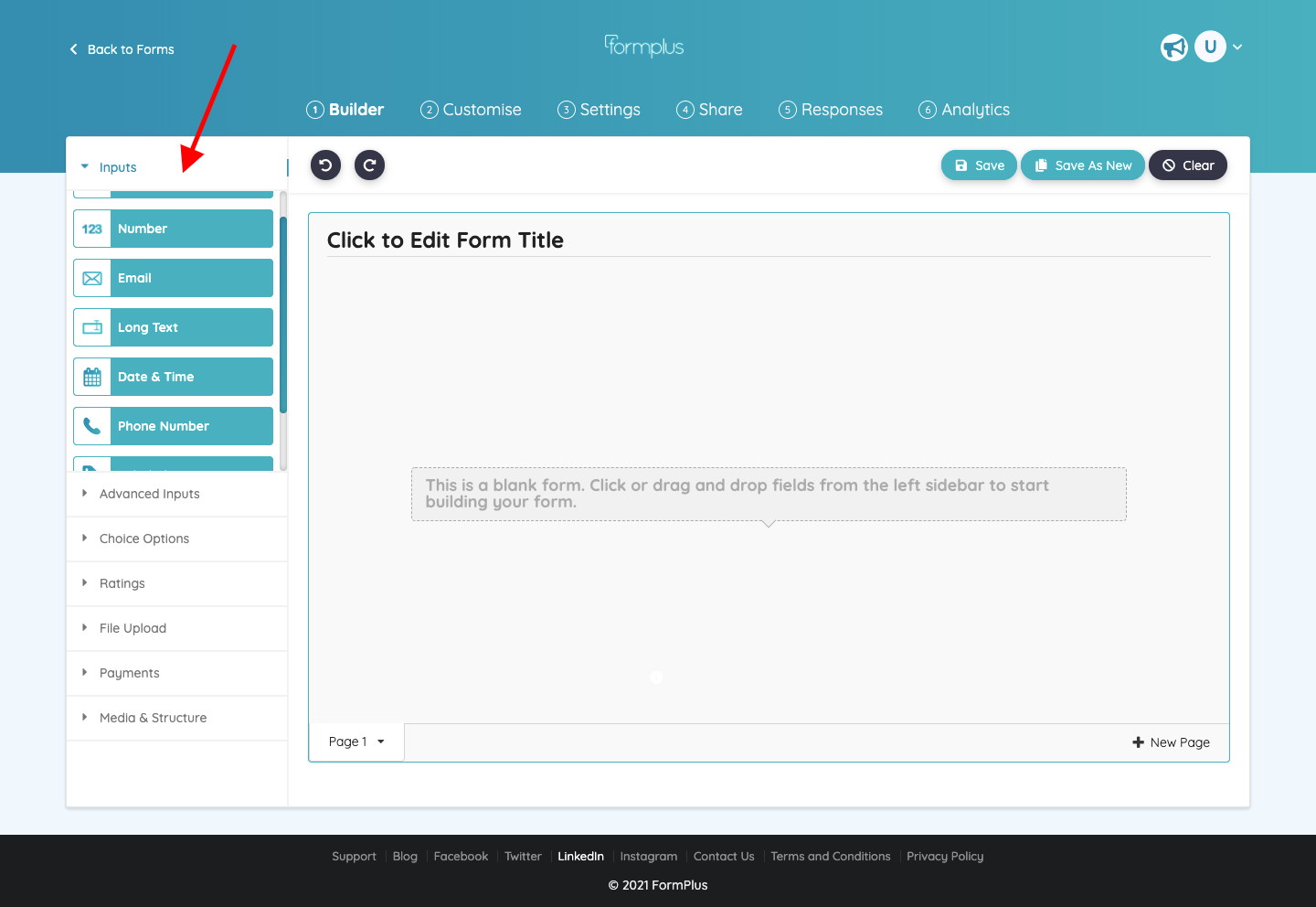This screenshot has height=907, width=1316.
Task: Click the undo arrow icon
Action: (325, 165)
